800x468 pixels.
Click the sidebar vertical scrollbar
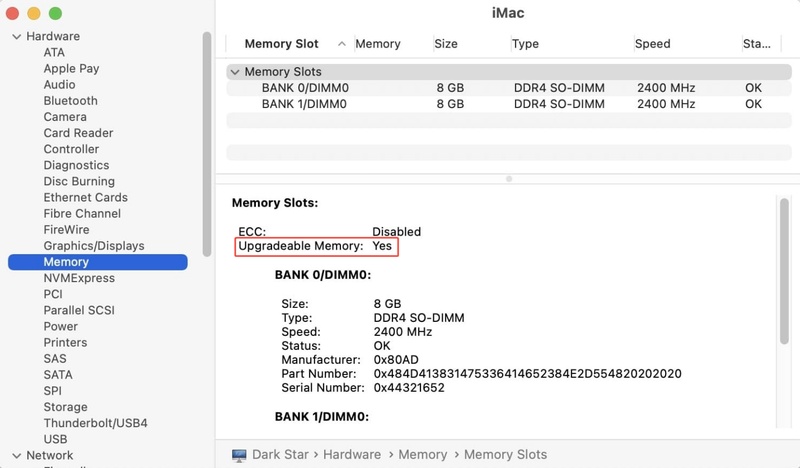tap(207, 144)
